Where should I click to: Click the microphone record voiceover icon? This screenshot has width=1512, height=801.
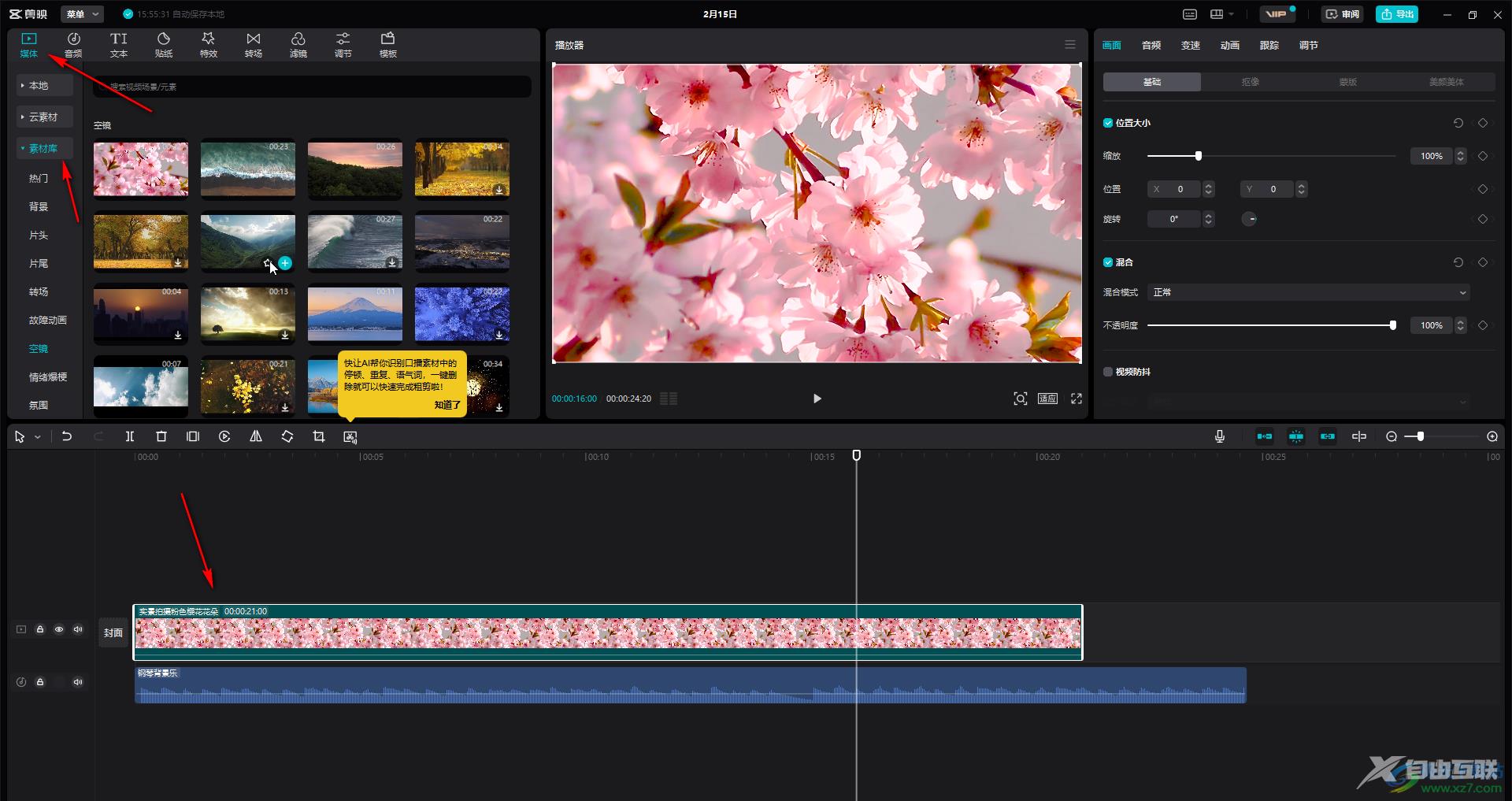click(1220, 436)
